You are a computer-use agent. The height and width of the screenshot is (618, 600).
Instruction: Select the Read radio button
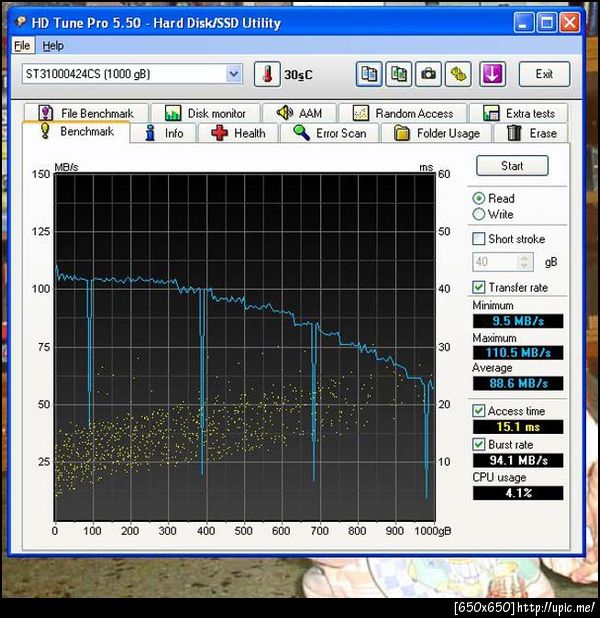479,198
